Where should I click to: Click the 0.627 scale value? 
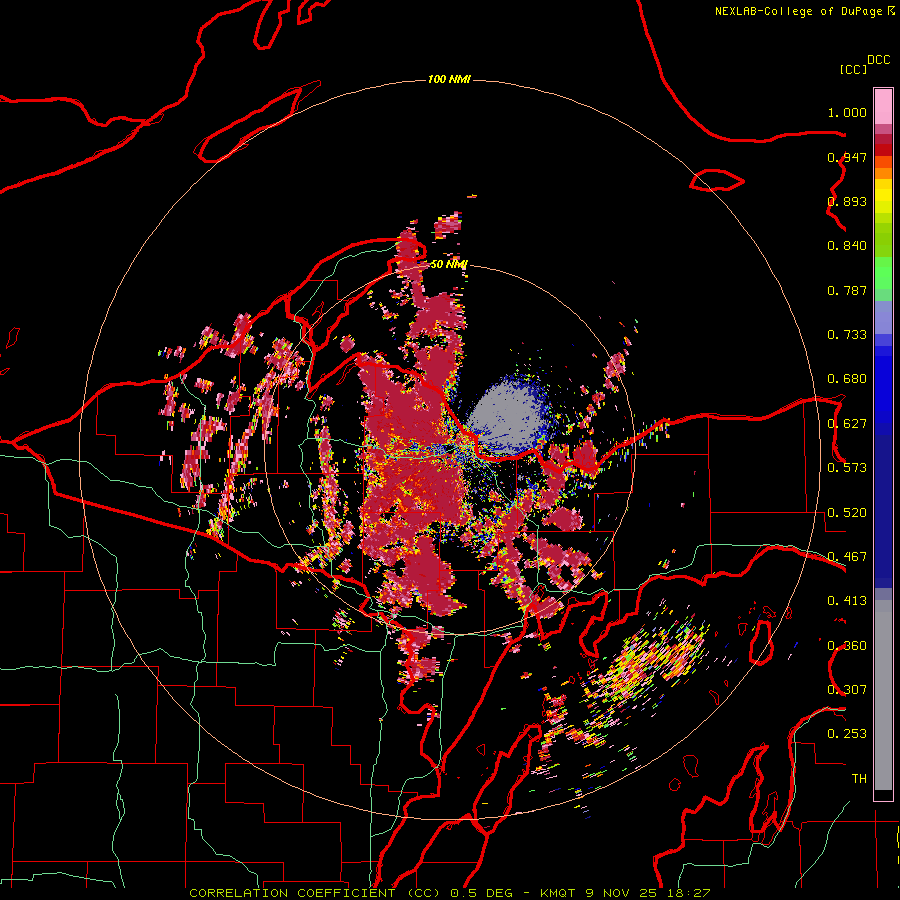(x=847, y=424)
